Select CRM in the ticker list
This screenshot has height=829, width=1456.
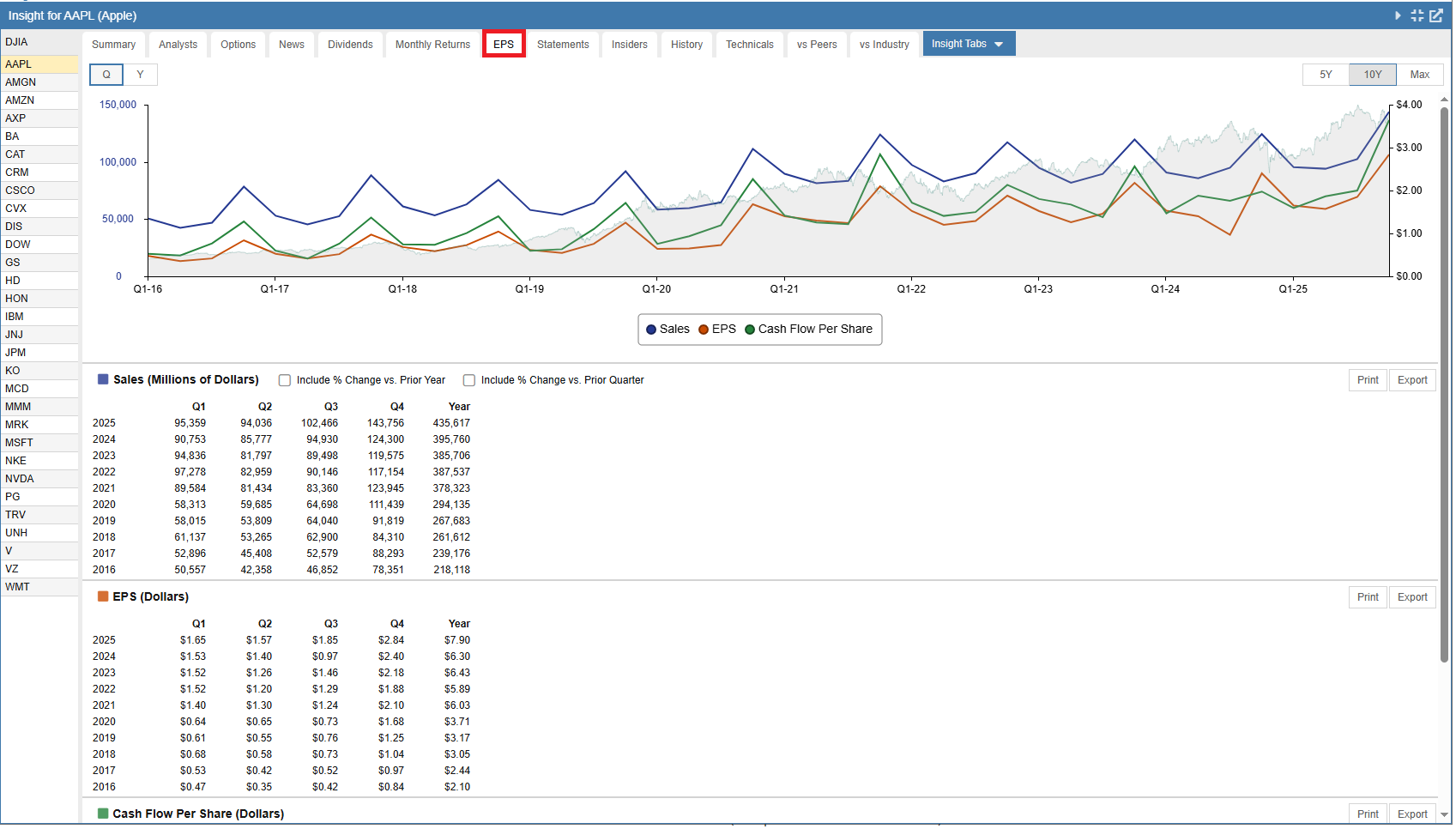coord(39,172)
